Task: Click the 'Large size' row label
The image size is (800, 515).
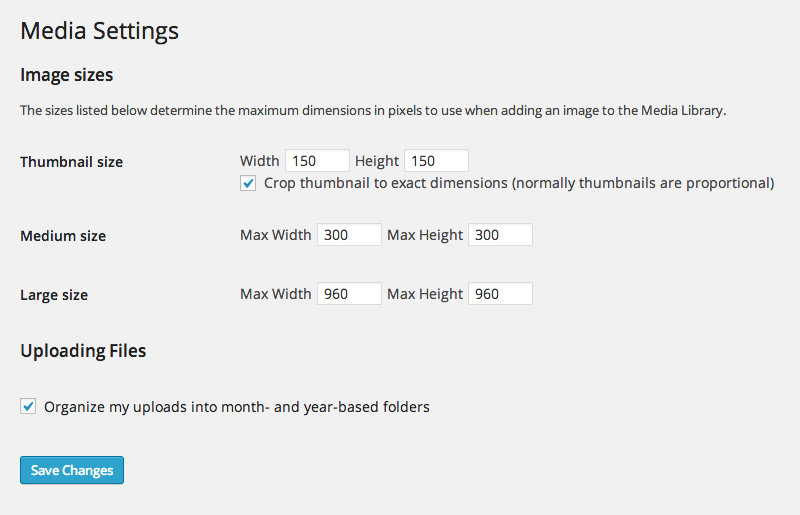Action: click(x=54, y=295)
